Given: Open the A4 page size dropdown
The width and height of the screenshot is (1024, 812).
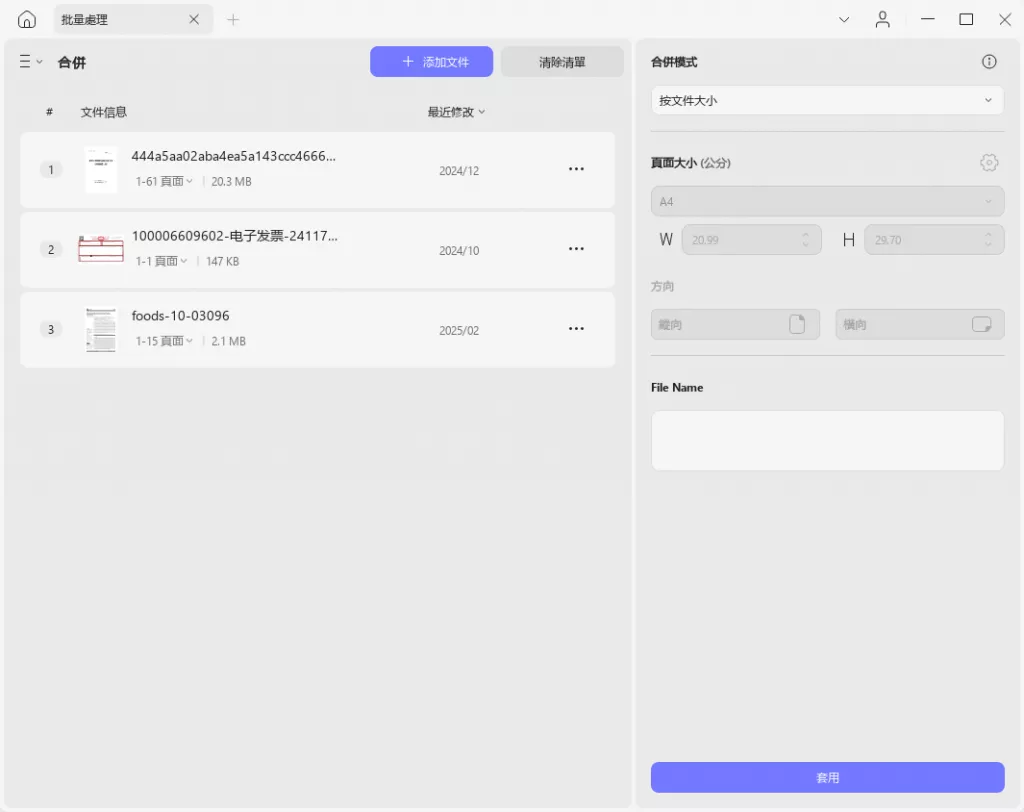Looking at the screenshot, I should [x=827, y=201].
